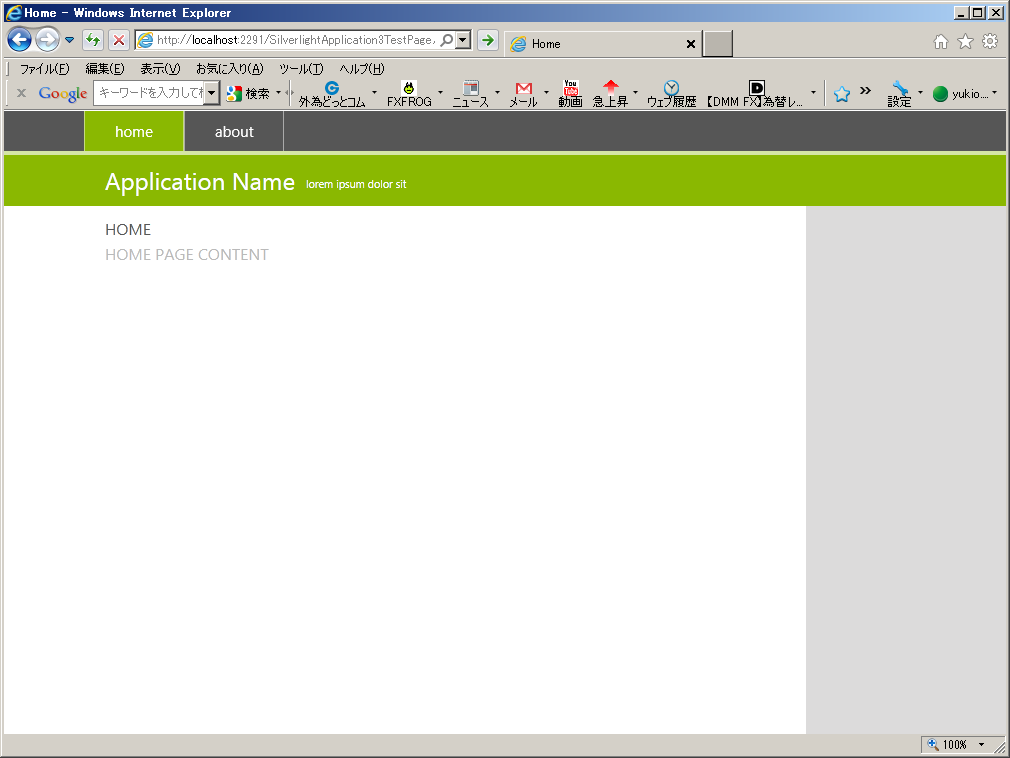Click the red X Stop loading icon
1010x758 pixels.
[118, 40]
